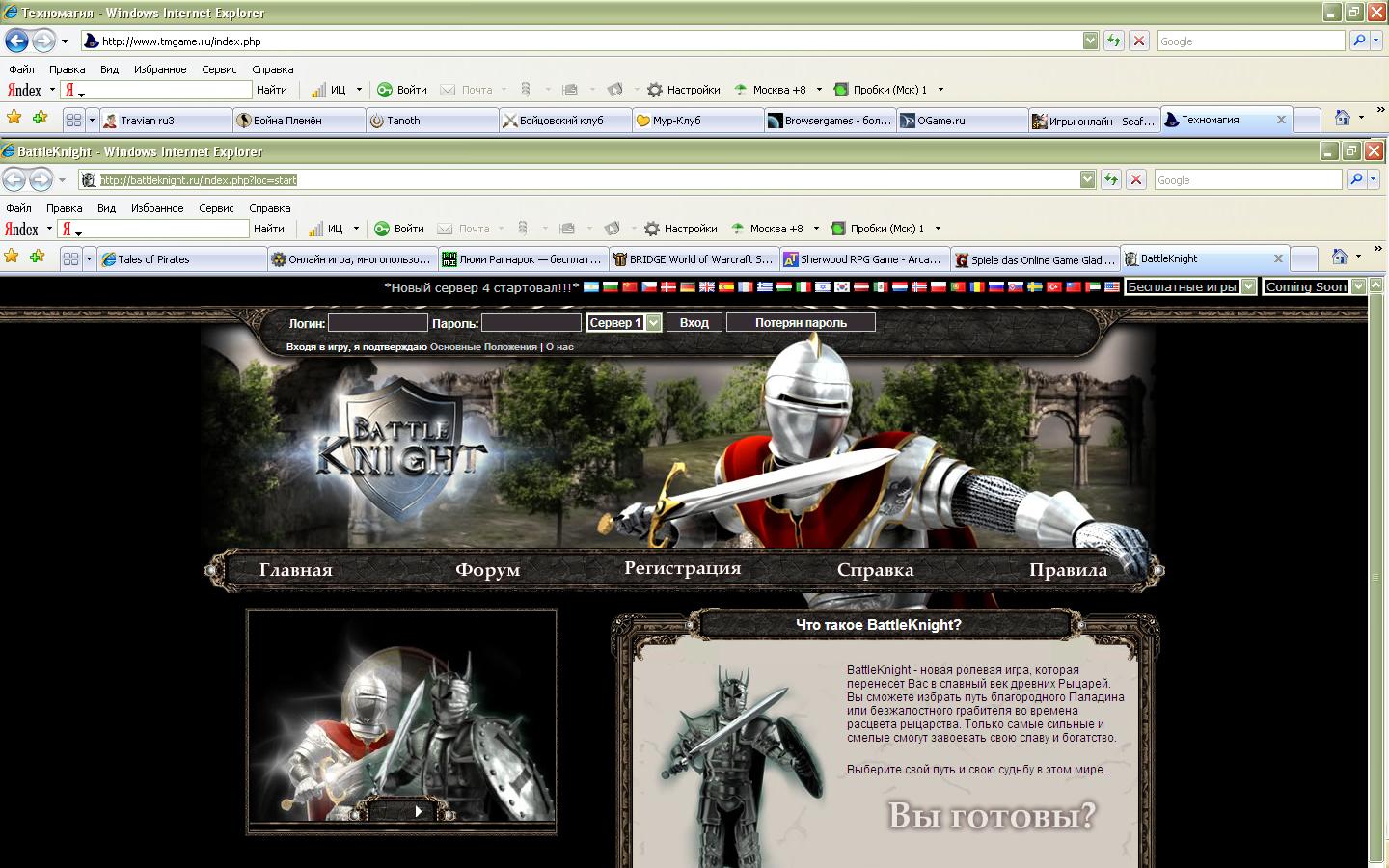
Task: Switch to Бойцовский клуб tab
Action: [564, 121]
